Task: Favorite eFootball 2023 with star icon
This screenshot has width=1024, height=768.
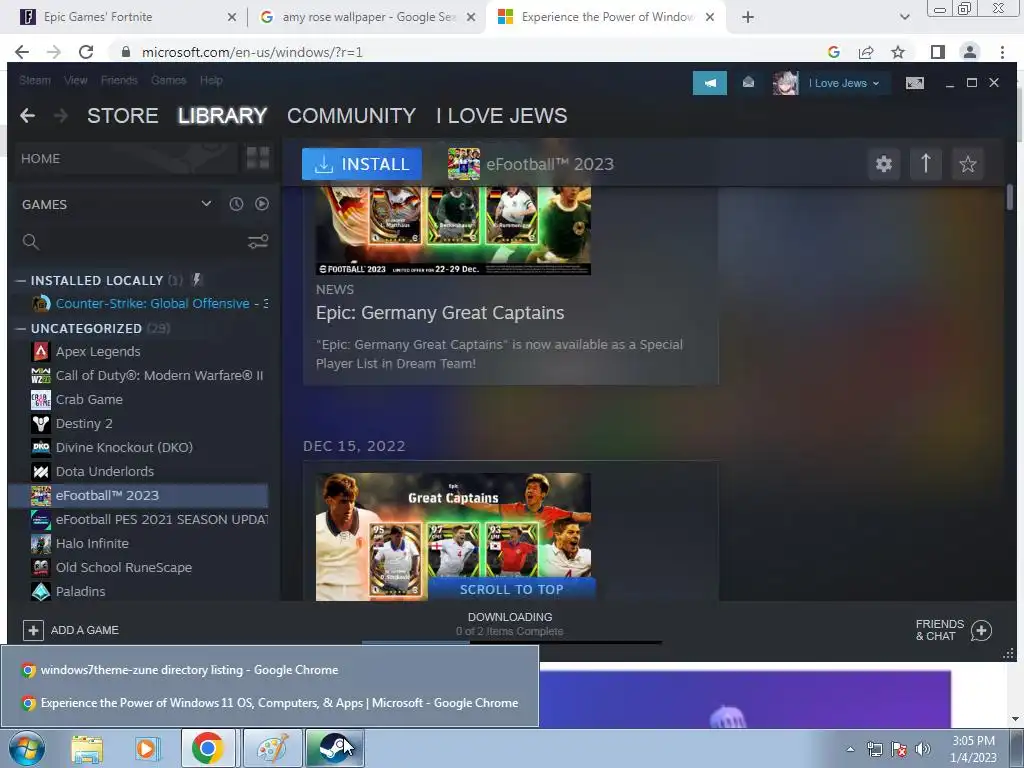Action: point(968,164)
